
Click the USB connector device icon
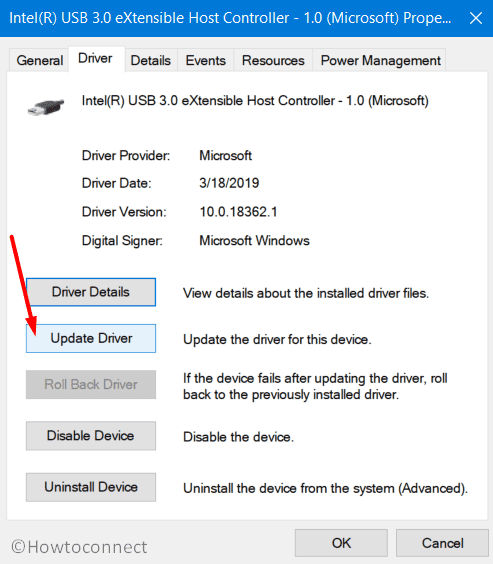point(46,107)
